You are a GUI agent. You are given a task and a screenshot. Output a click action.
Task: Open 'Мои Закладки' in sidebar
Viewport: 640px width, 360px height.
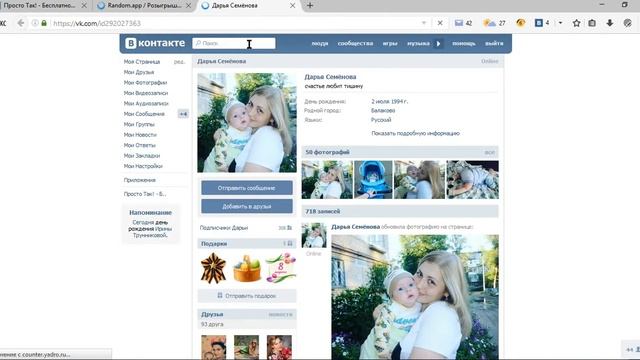coord(142,156)
